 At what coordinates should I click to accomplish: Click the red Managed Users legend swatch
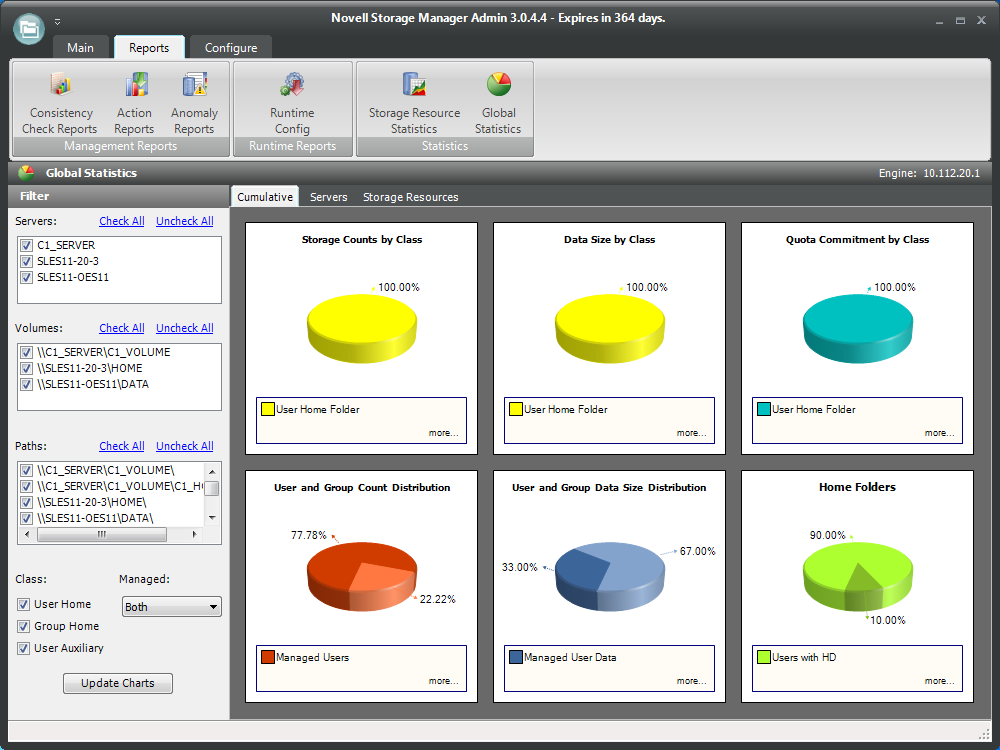[x=268, y=657]
